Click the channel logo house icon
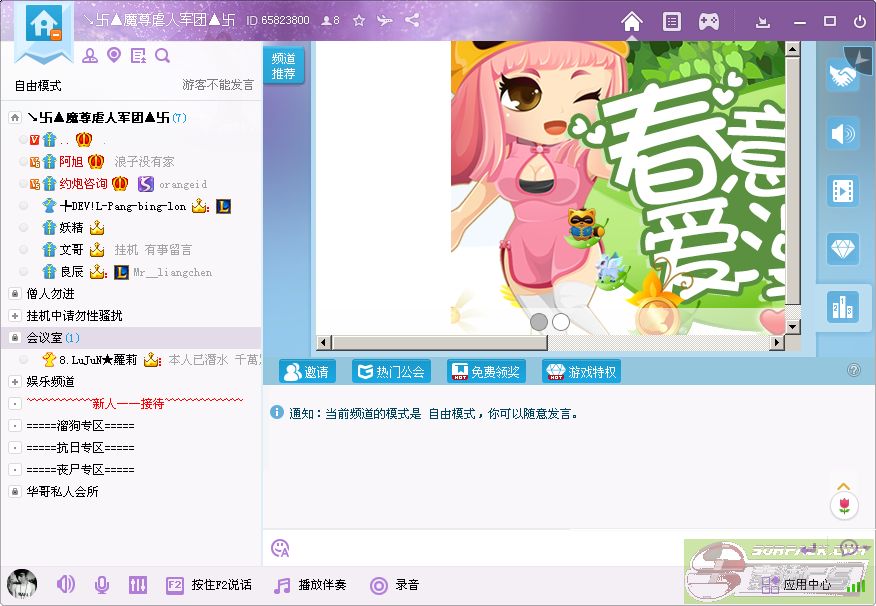 pyautogui.click(x=44, y=25)
